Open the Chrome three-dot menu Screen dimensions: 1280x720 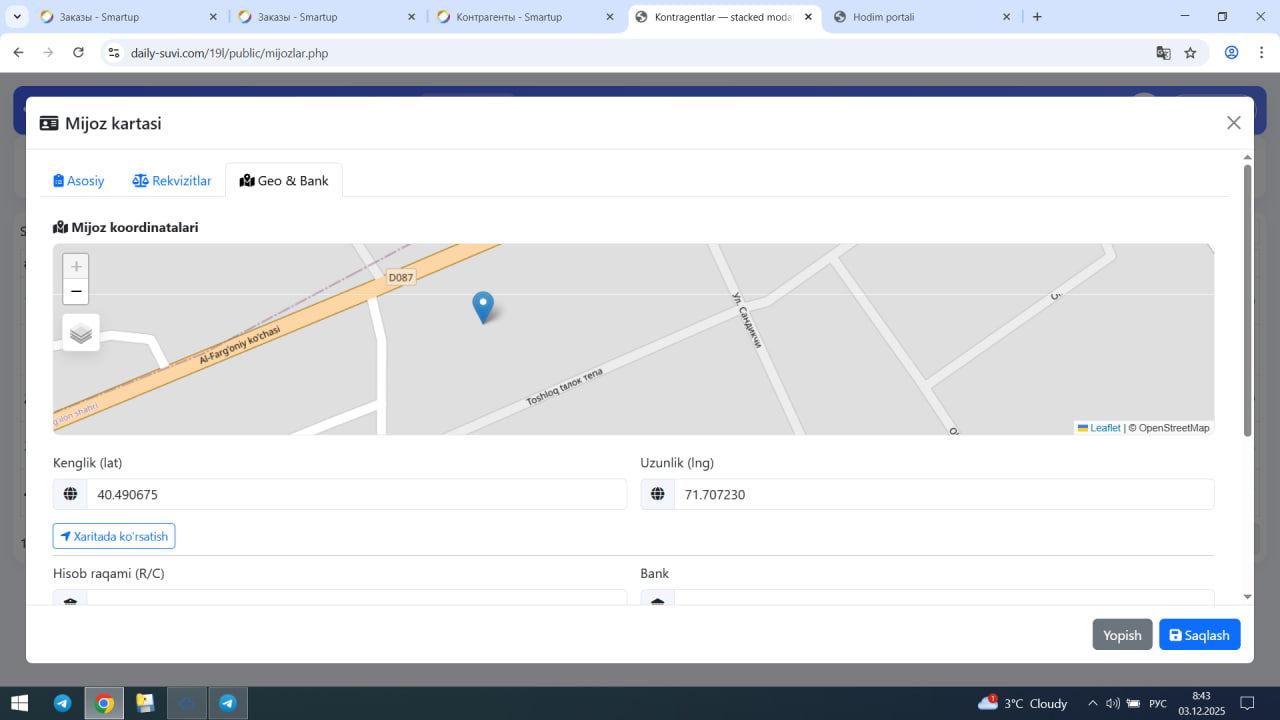tap(1261, 53)
